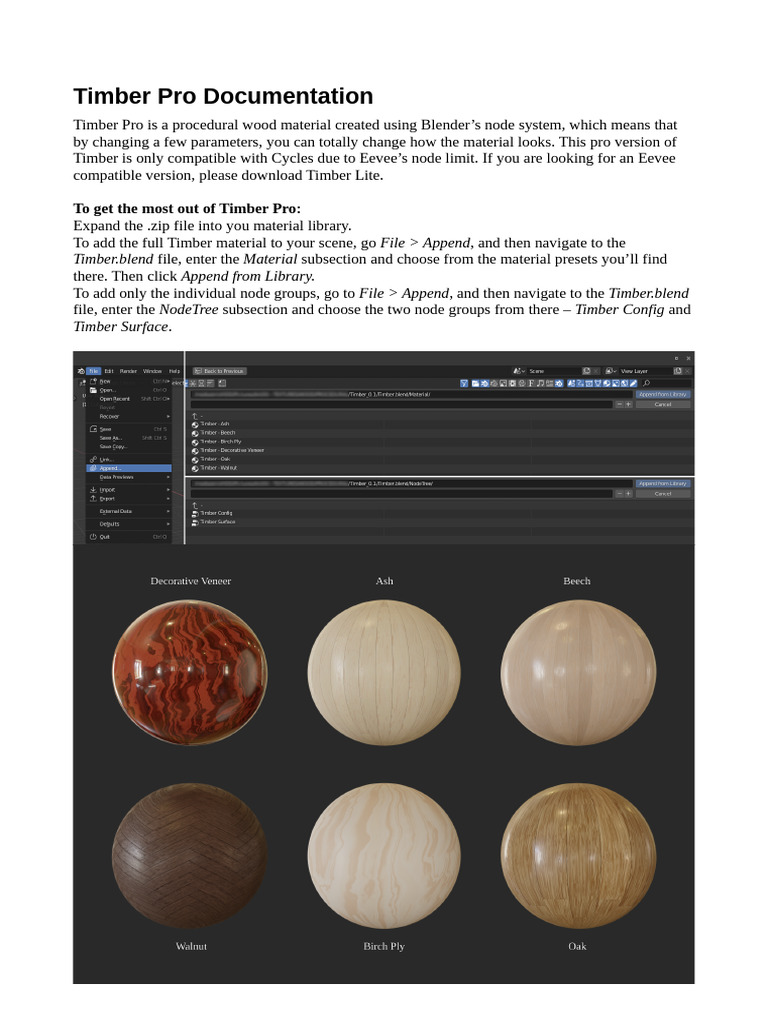Toggle the script files filter icon

pyautogui.click(x=522, y=383)
